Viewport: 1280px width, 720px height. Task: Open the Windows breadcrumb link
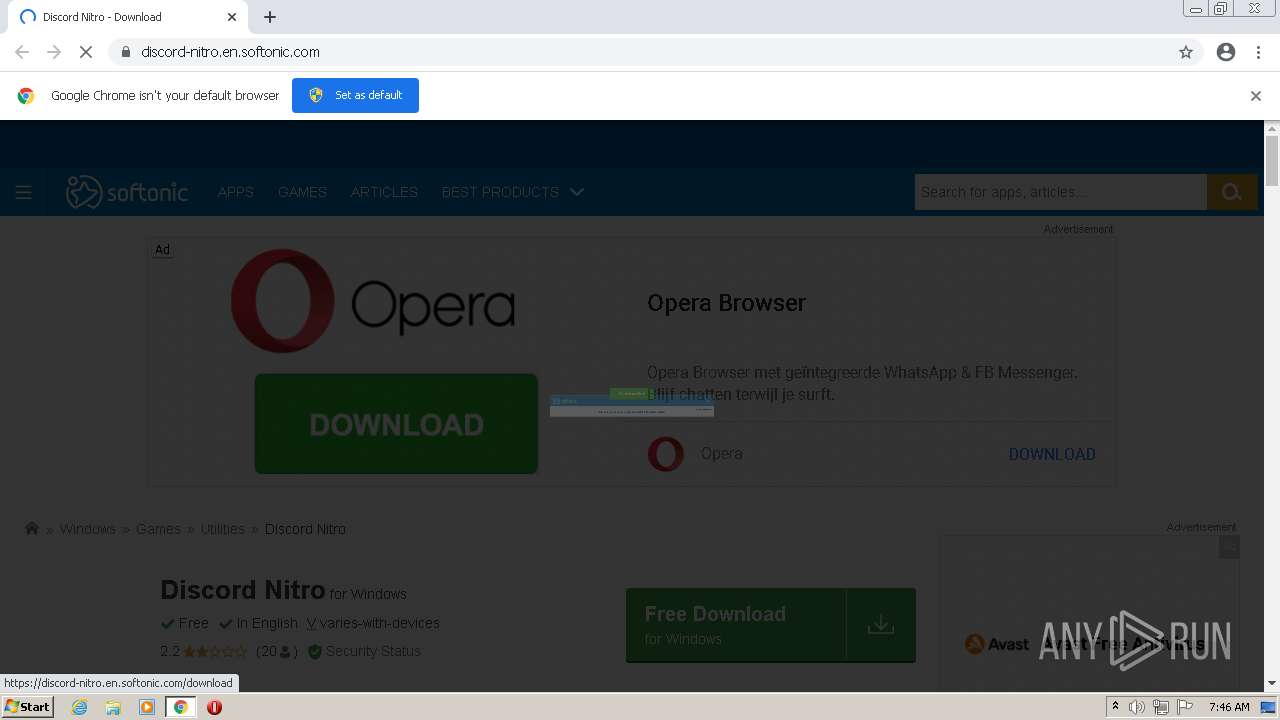pos(88,529)
